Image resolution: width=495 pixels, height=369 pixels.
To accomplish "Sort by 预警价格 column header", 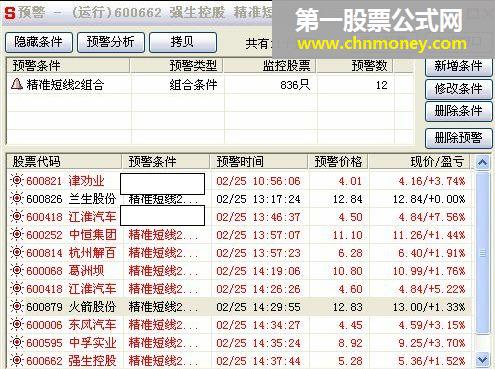I will (x=338, y=162).
